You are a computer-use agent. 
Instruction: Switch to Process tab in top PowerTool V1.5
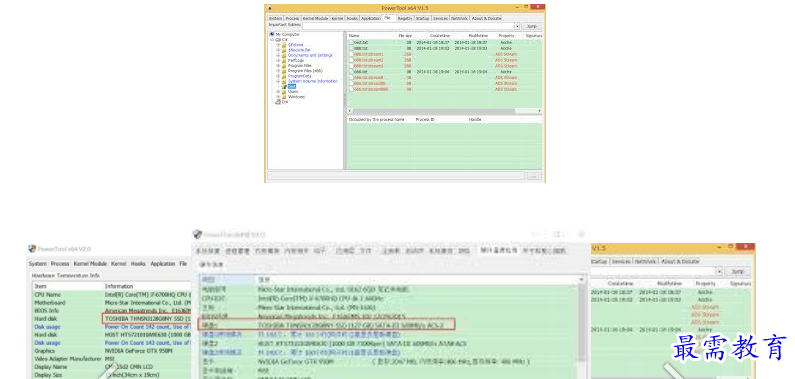(x=293, y=18)
